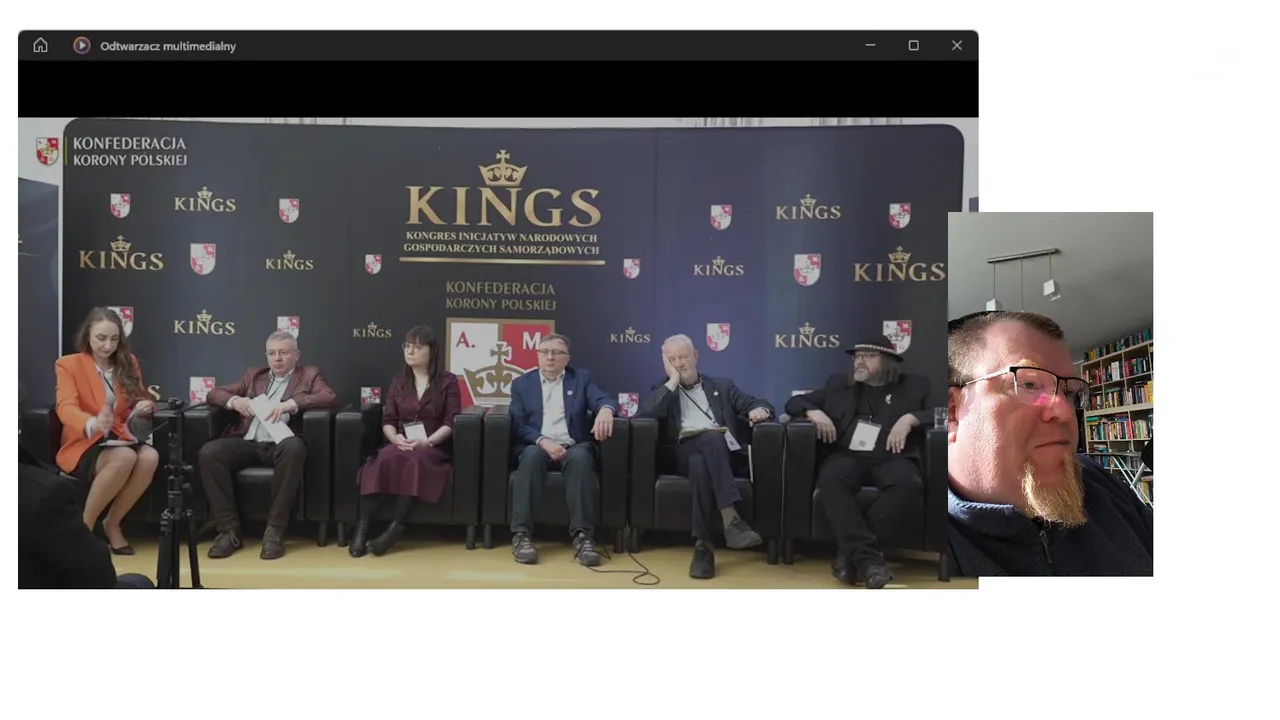Minimize the media player window
Image resolution: width=1280 pixels, height=720 pixels.
(870, 45)
